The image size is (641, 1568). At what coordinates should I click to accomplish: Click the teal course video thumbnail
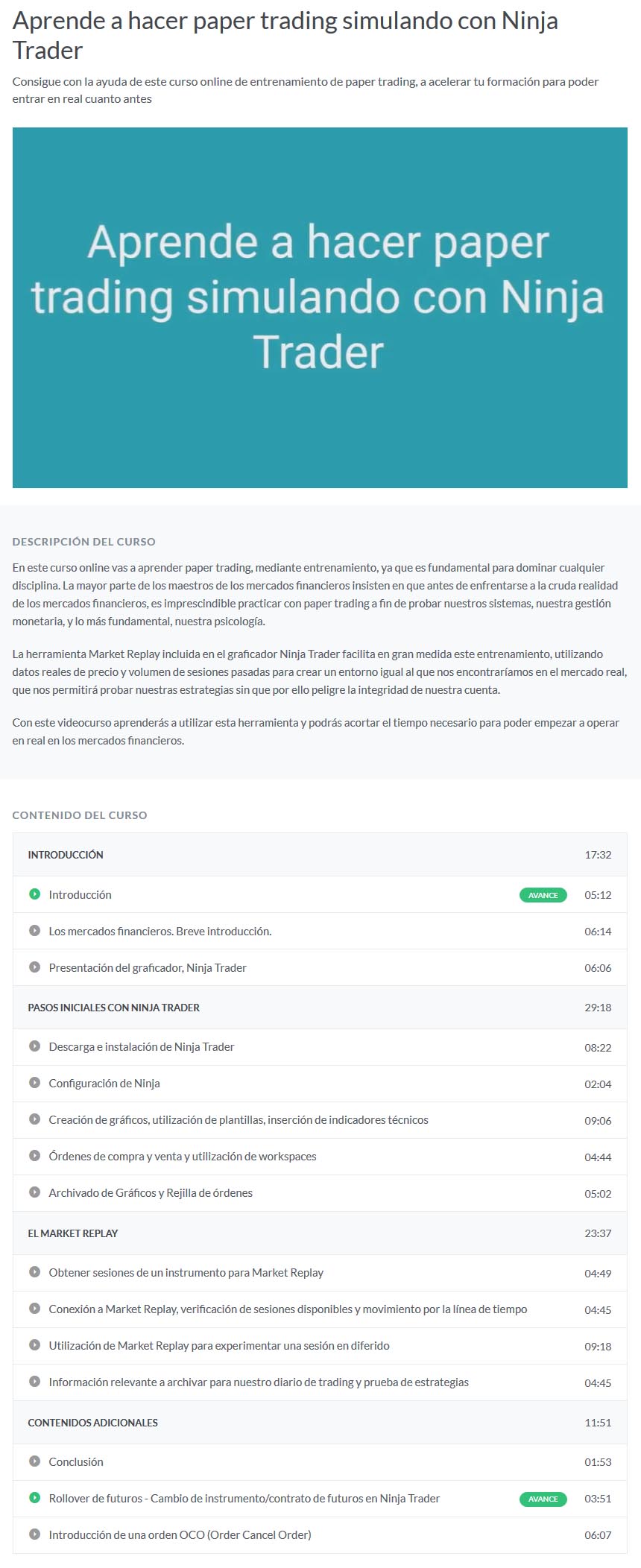tap(320, 308)
